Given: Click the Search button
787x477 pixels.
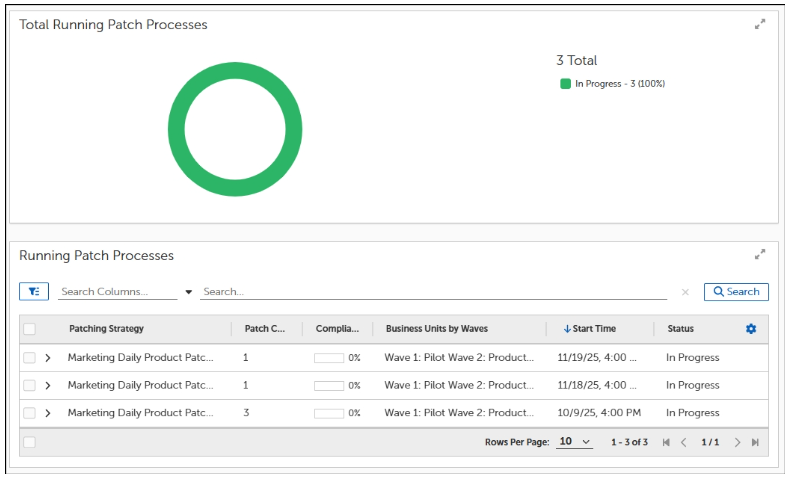Looking at the screenshot, I should [x=736, y=291].
